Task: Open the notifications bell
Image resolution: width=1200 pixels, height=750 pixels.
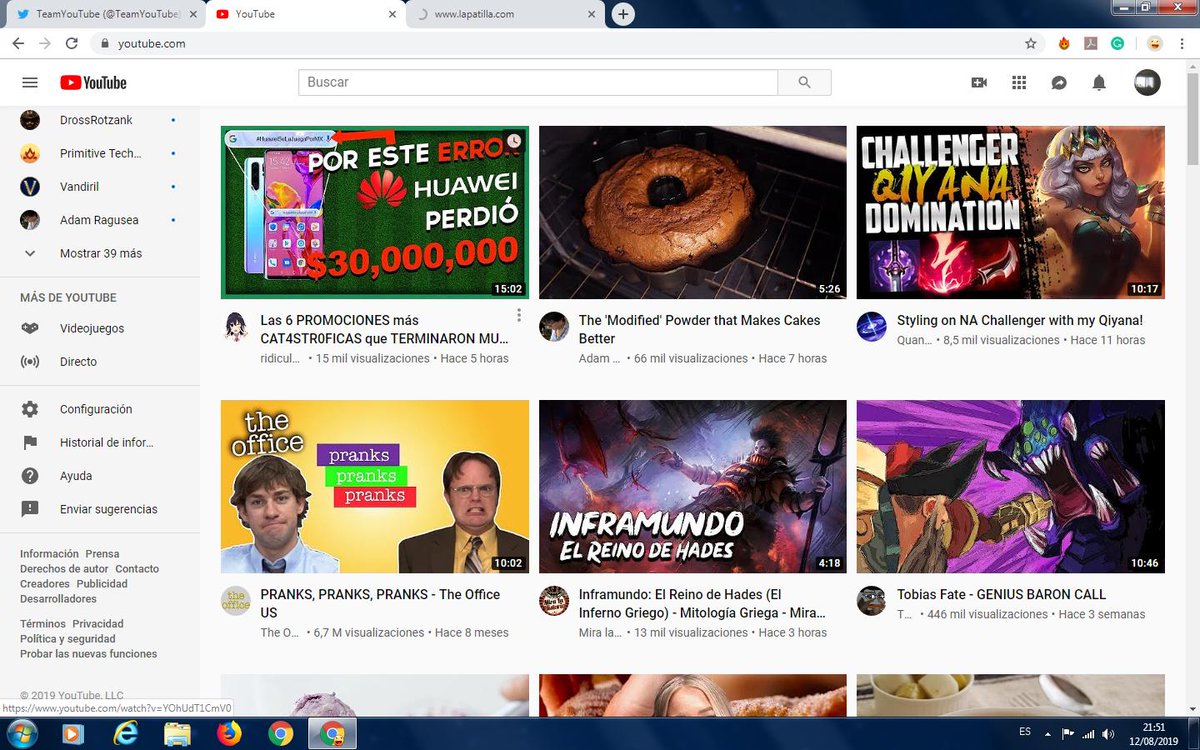Action: (x=1099, y=83)
